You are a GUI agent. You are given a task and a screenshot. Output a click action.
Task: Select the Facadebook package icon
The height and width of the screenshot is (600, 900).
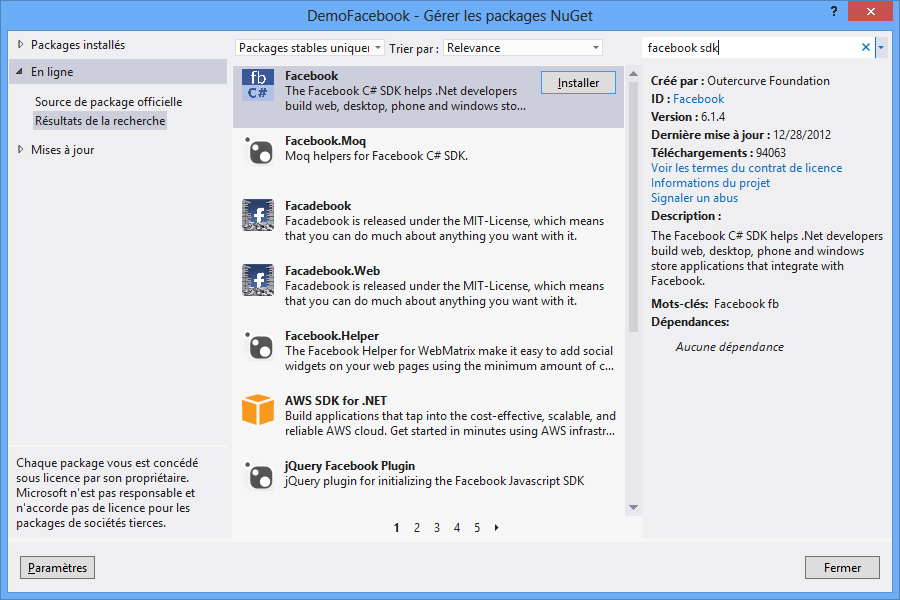[258, 215]
